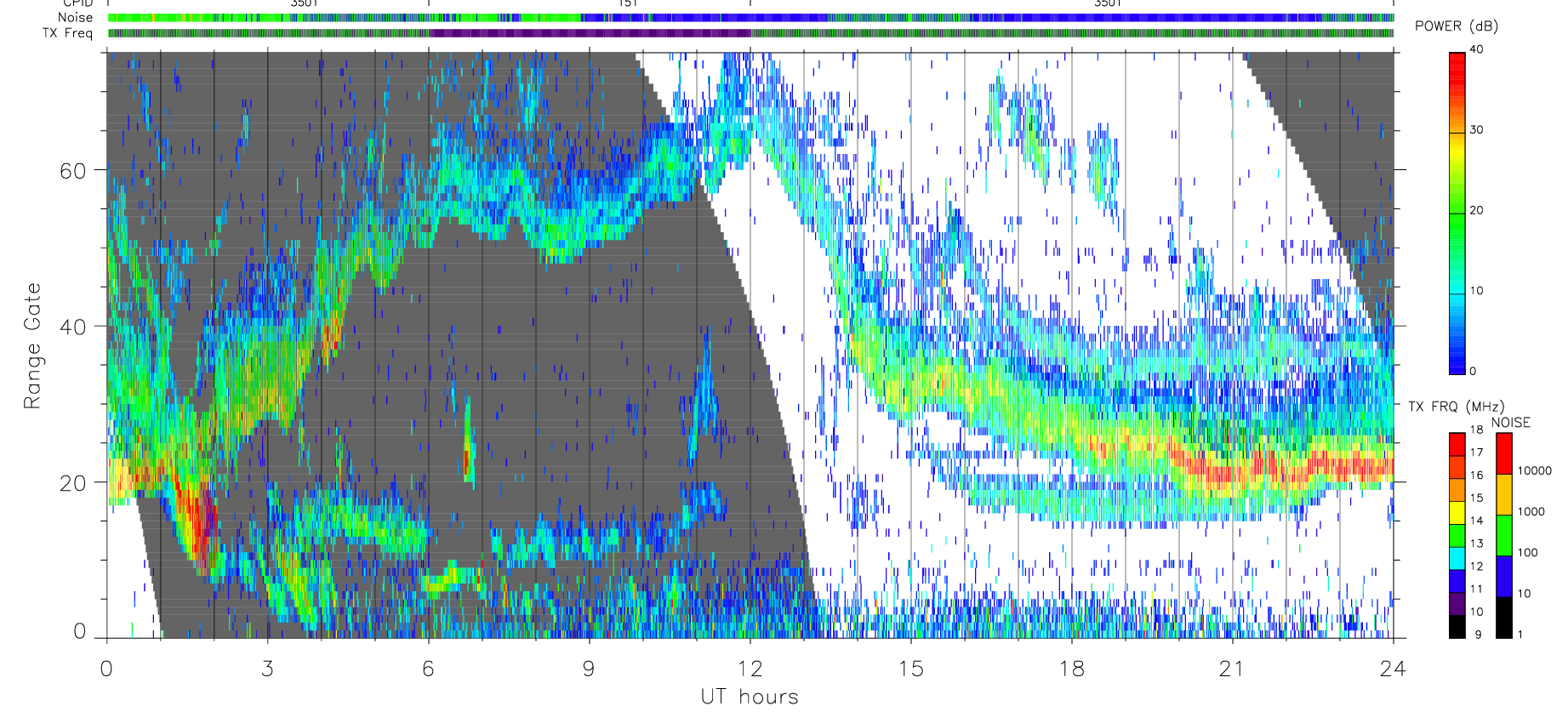Screen dimensions: 1568x723
Task: Click the "10" label on the power scale
Action: [1476, 291]
